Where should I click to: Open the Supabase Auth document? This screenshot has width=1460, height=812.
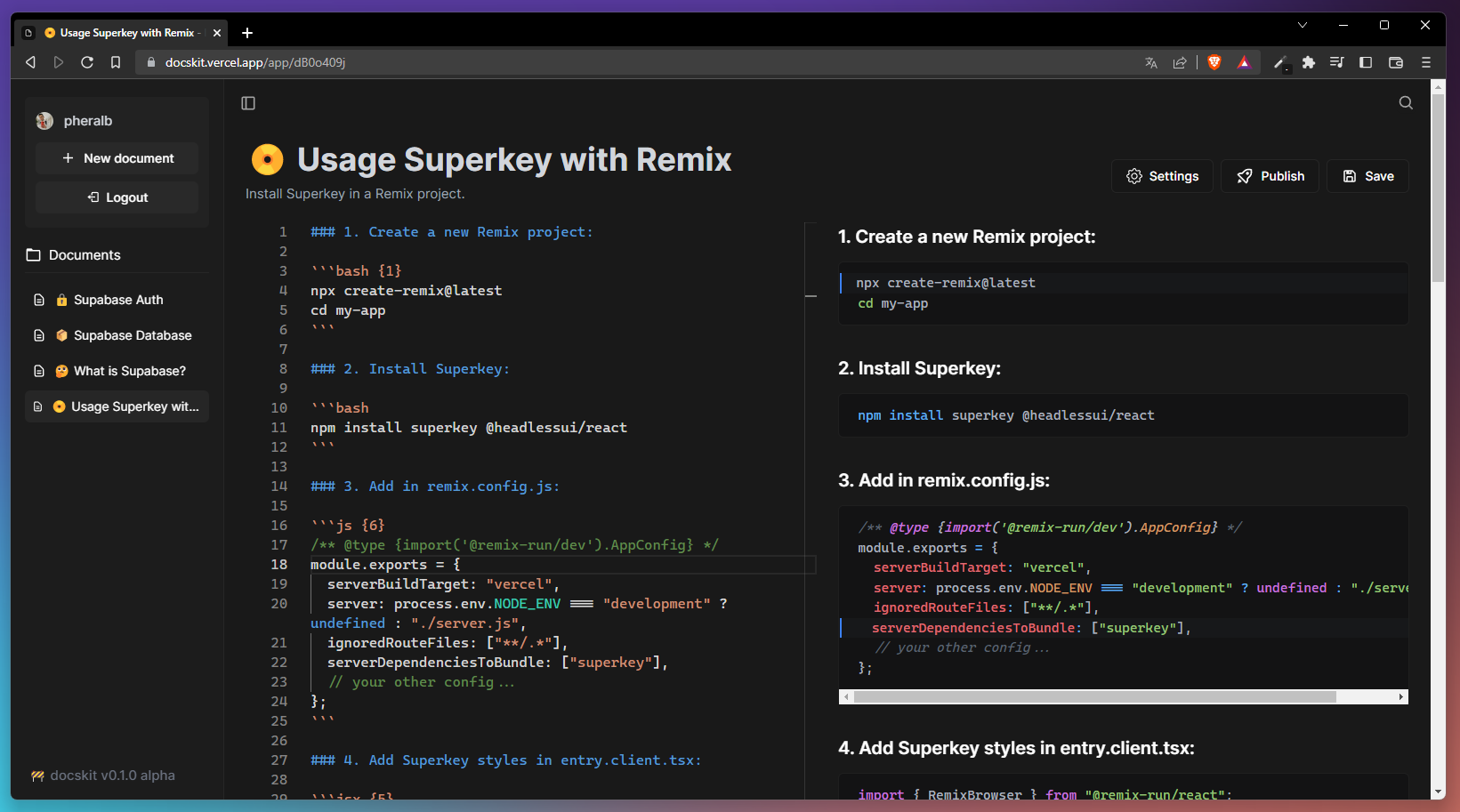pos(117,300)
